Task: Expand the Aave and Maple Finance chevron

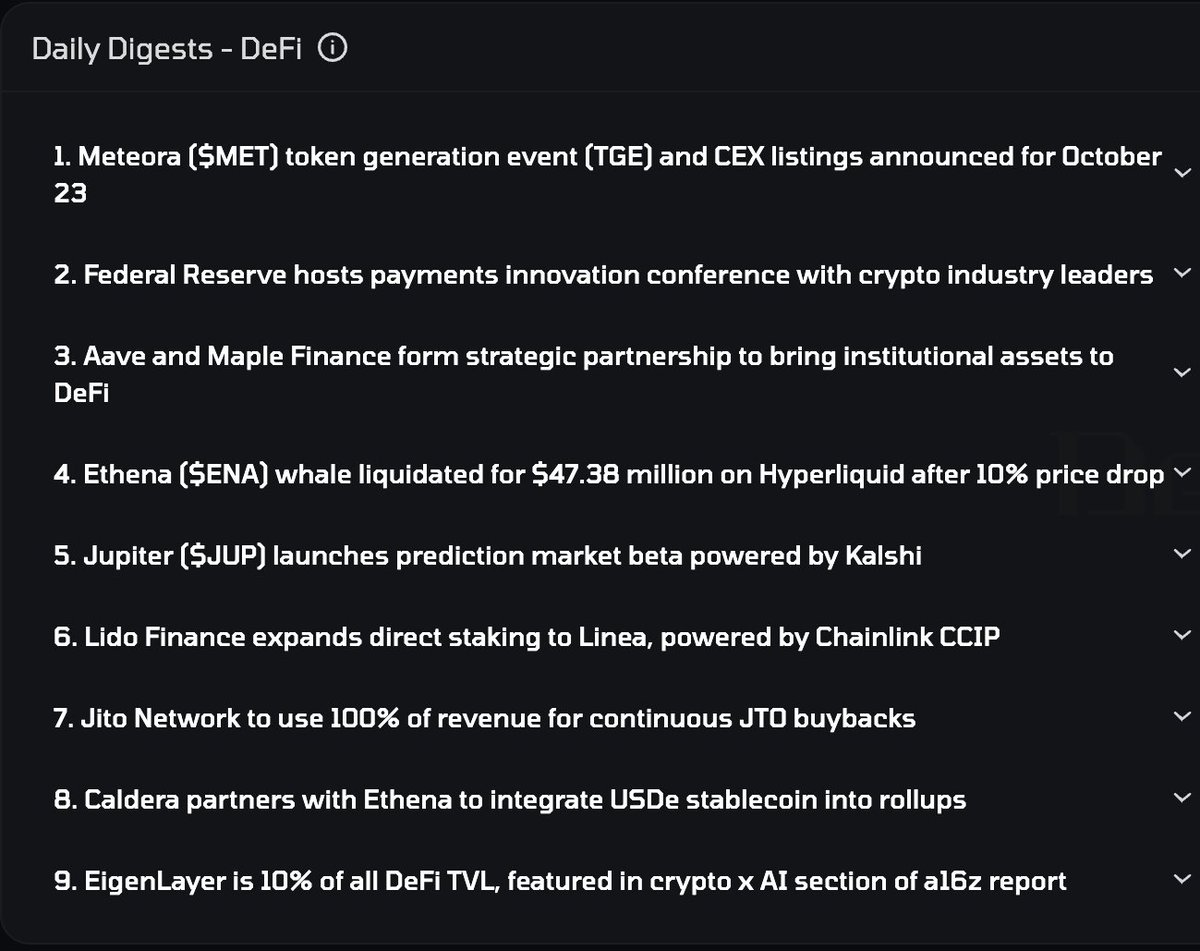Action: coord(1182,374)
